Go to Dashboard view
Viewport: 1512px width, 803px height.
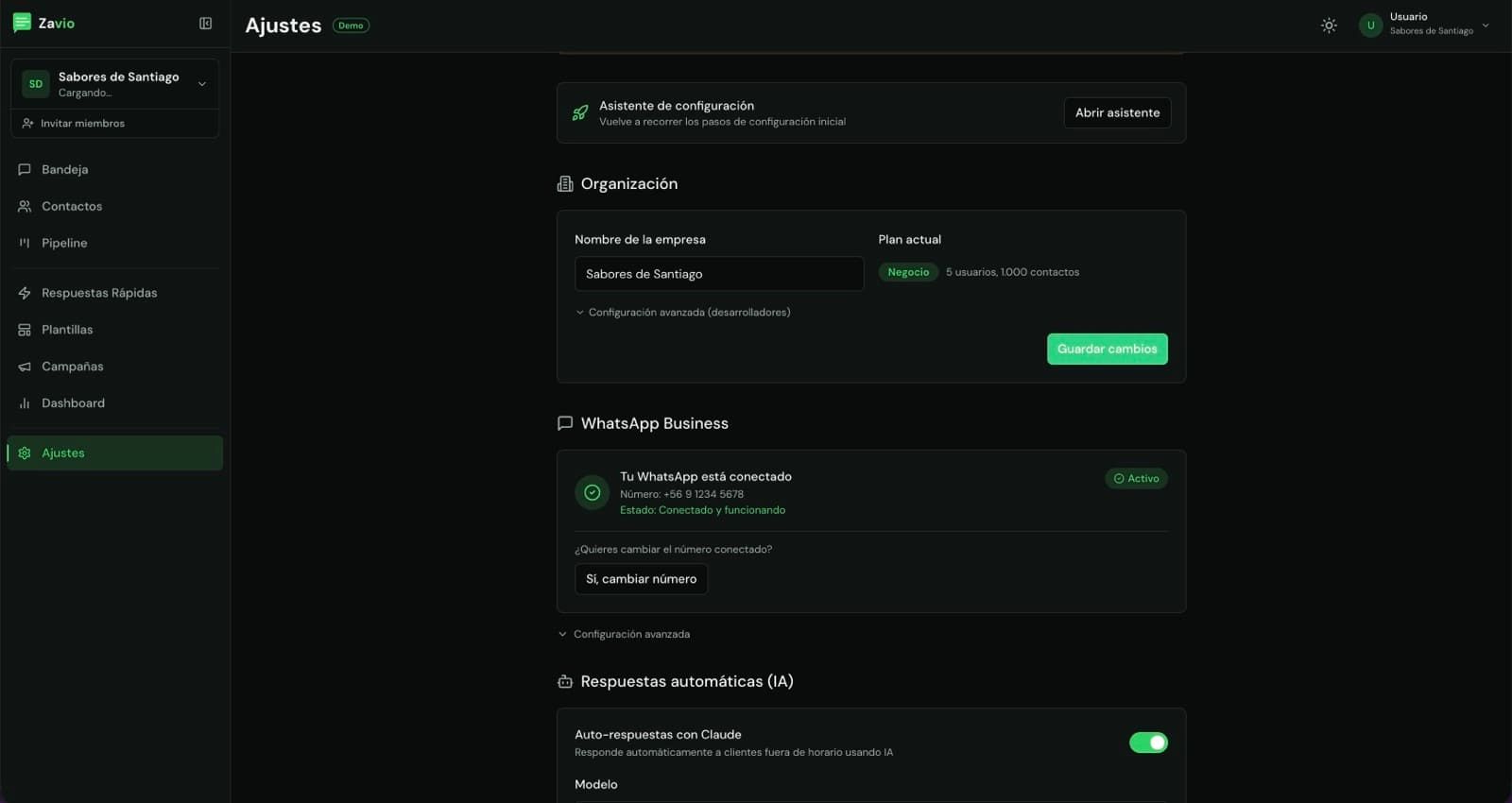click(x=114, y=403)
